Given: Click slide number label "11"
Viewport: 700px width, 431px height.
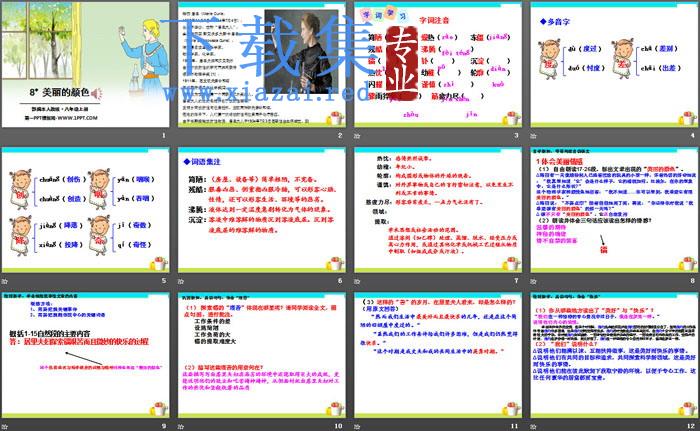Looking at the screenshot, I should click(514, 426).
